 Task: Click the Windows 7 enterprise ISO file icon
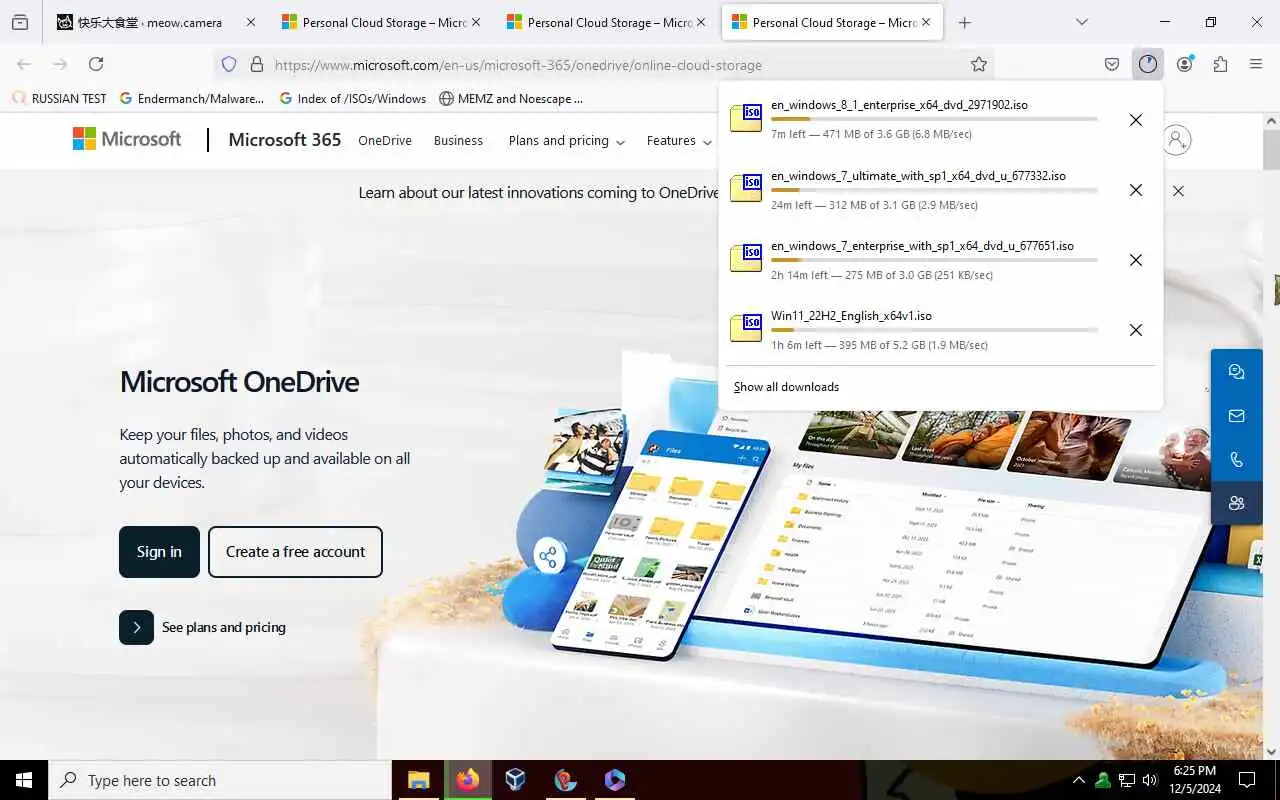point(746,258)
